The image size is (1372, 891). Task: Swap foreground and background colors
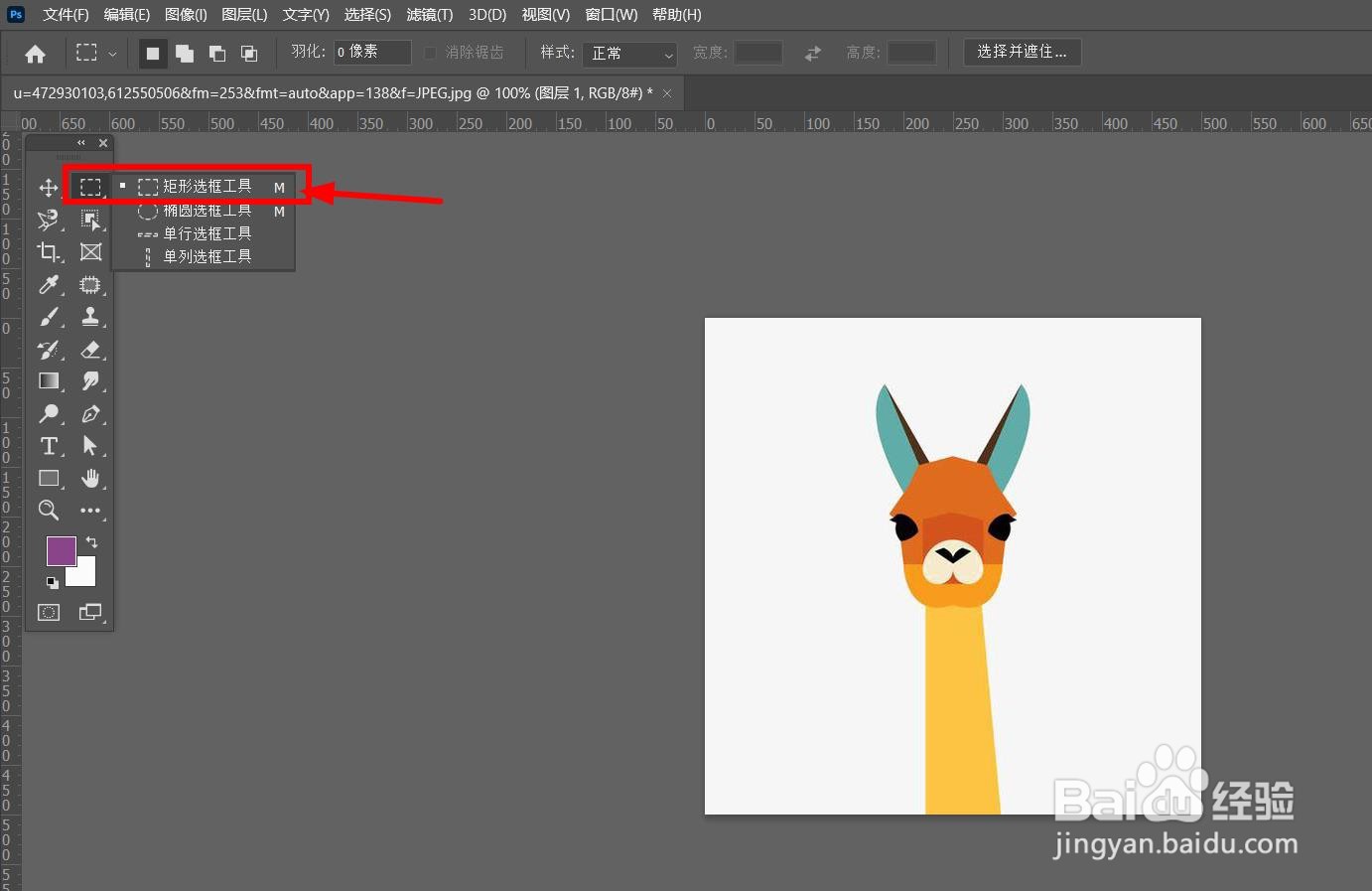tap(91, 542)
